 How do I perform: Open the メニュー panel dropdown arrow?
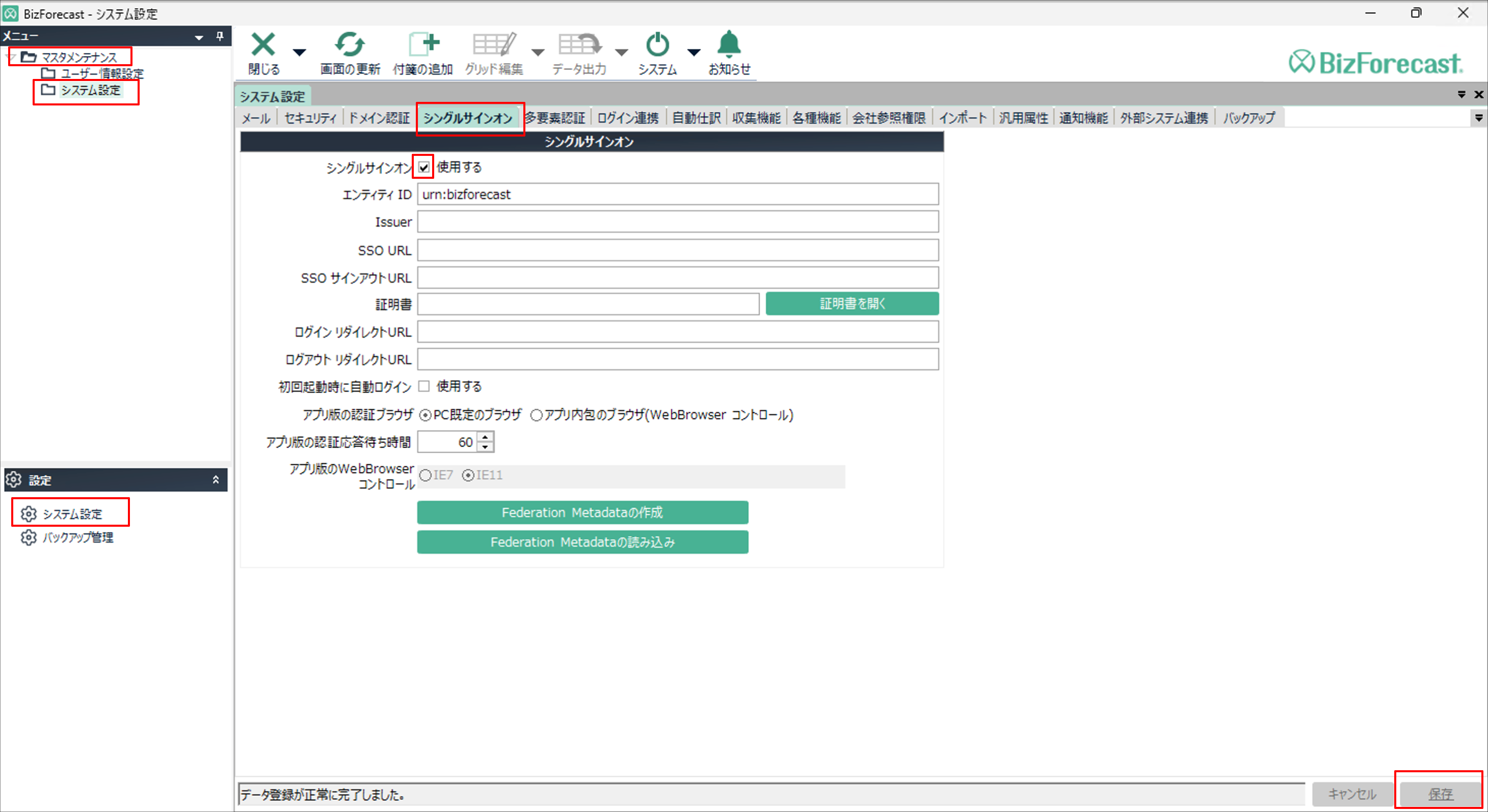(199, 38)
